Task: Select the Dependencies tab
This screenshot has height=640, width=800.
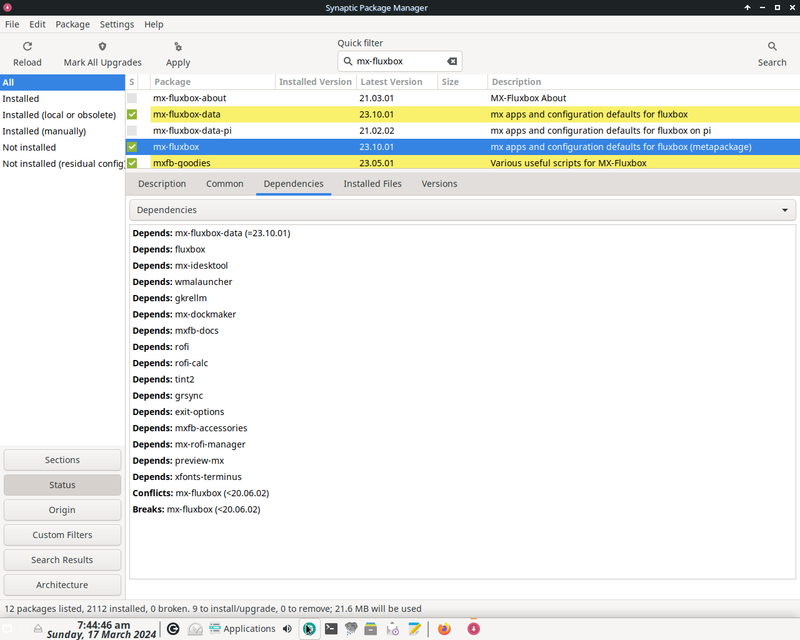Action: (293, 184)
